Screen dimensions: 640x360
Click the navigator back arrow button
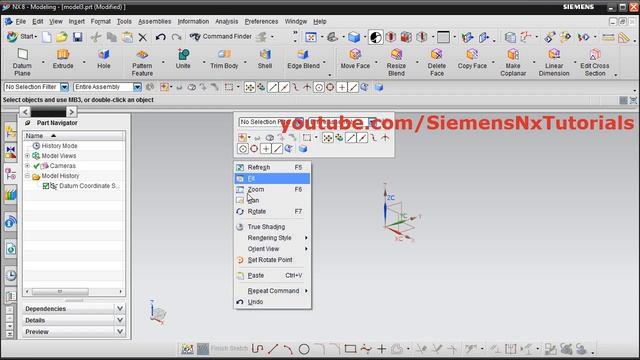25,111
